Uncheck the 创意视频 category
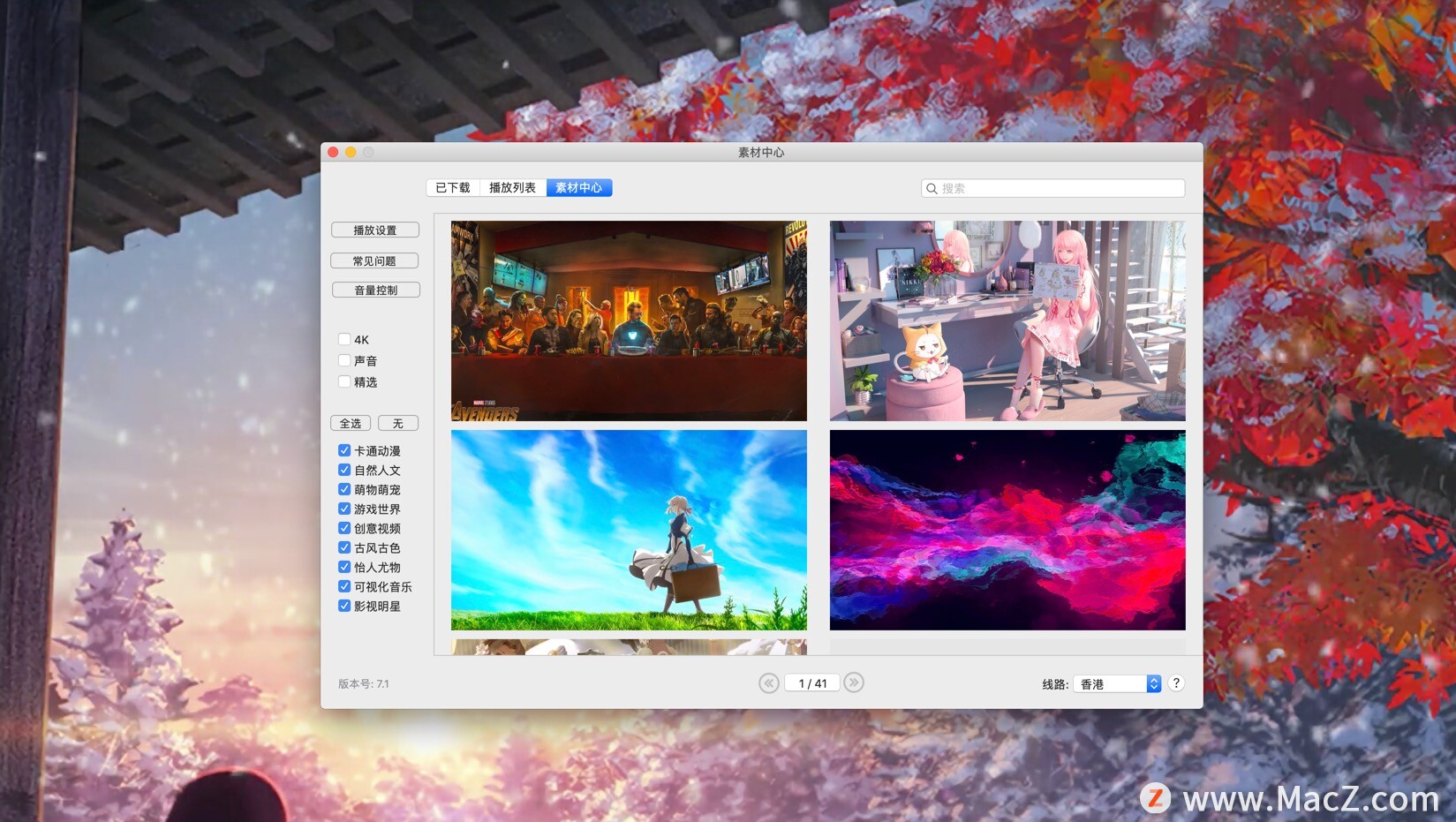The image size is (1456, 822). [x=344, y=528]
